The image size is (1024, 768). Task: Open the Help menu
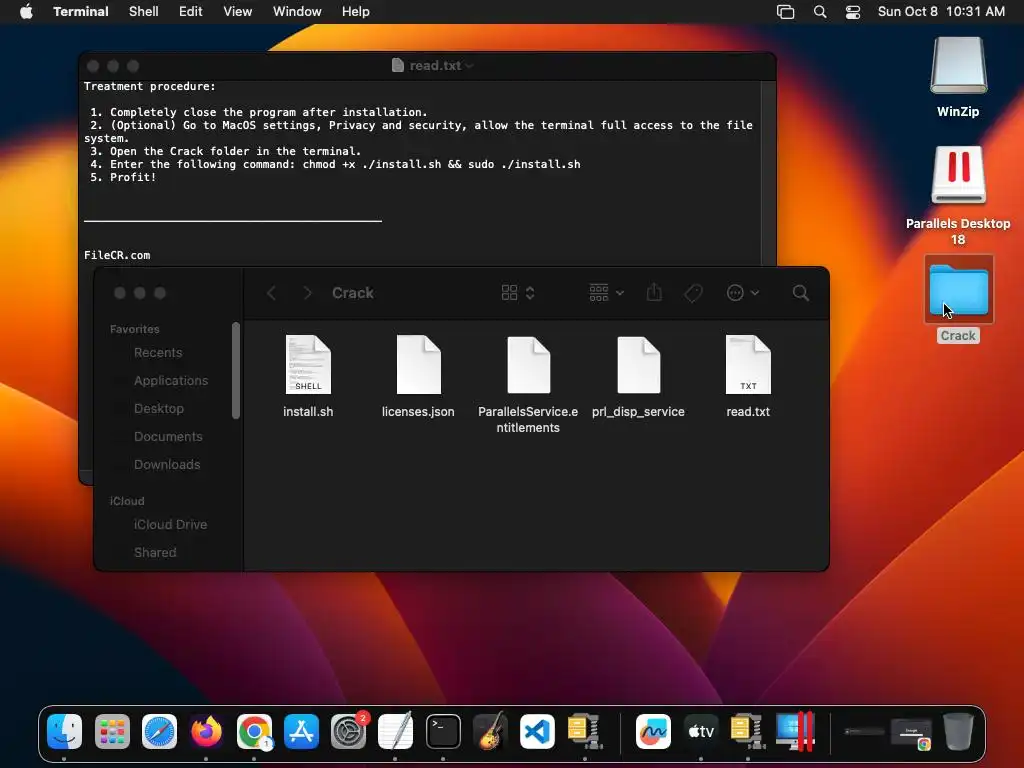click(x=356, y=12)
